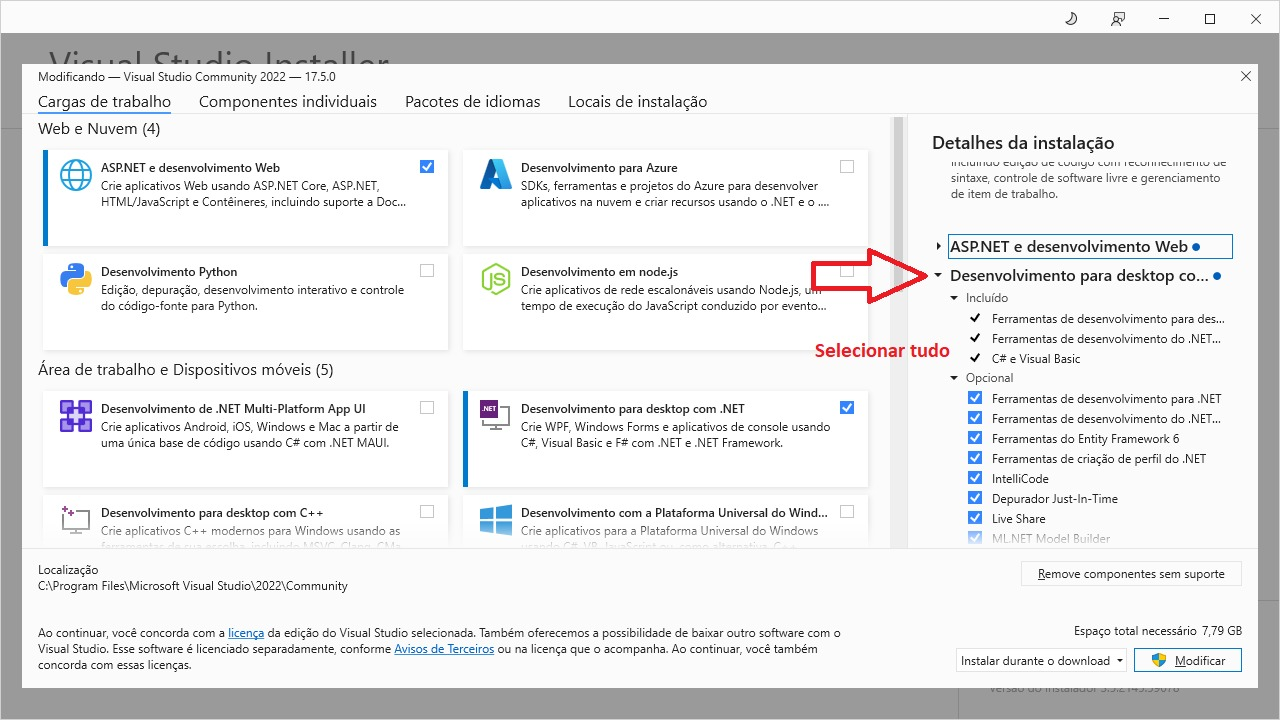This screenshot has width=1280, height=720.
Task: Click the included C# e Visual Basic item
Action: [x=1036, y=358]
